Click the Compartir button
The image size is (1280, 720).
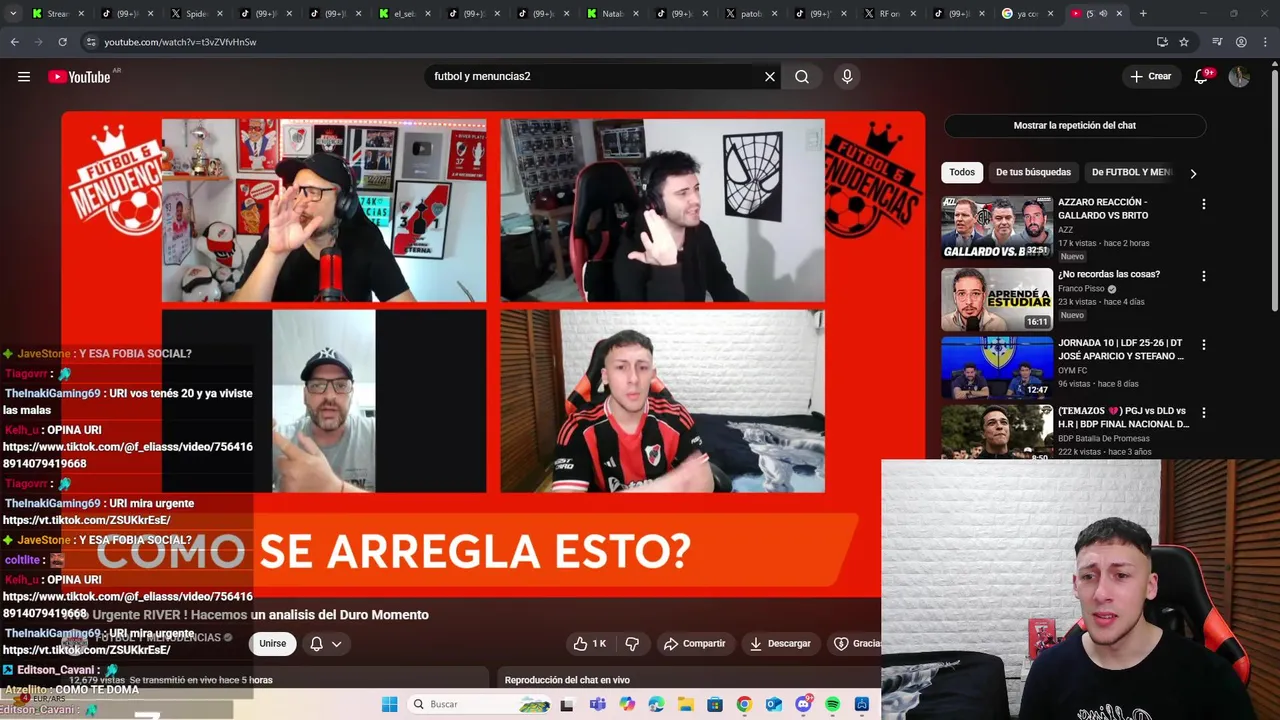[695, 644]
